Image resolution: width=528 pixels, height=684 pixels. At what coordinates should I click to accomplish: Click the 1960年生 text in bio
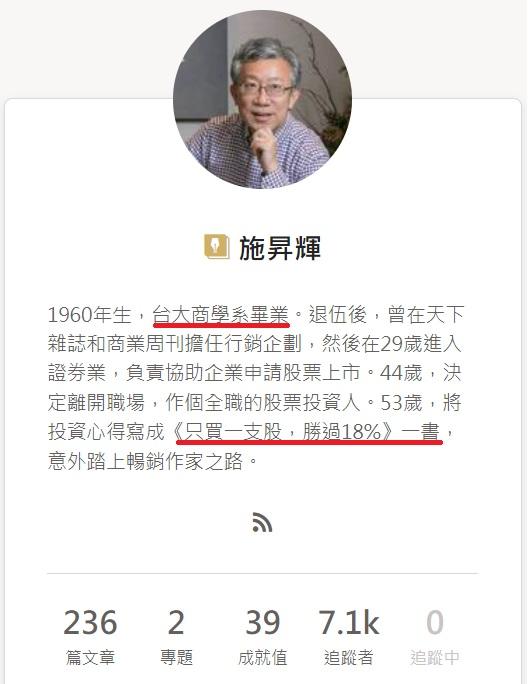90,315
